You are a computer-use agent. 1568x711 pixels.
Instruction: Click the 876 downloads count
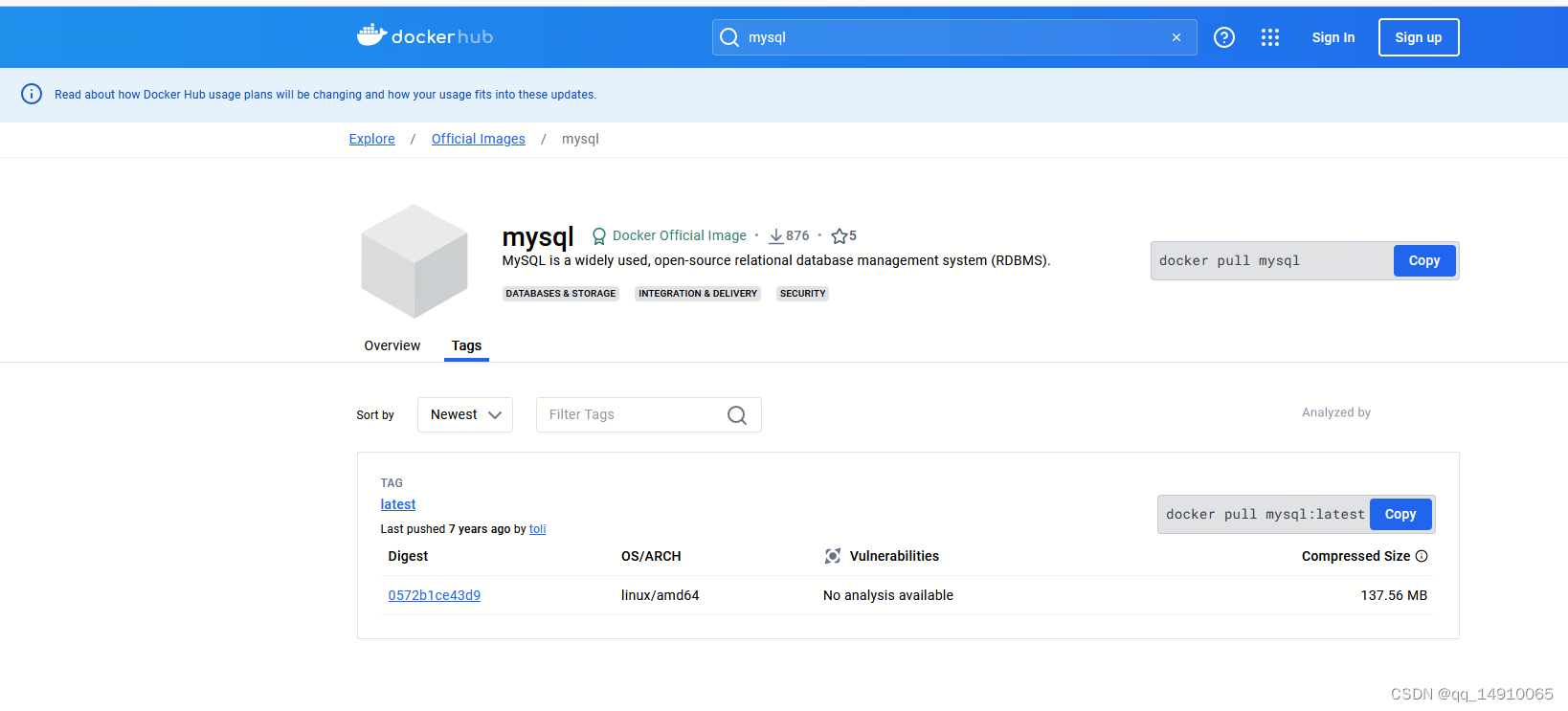point(797,235)
